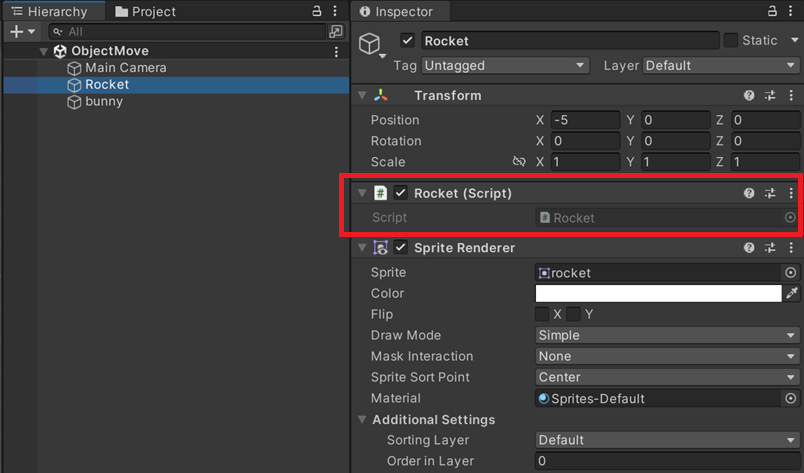Open Transform component help icon
The width and height of the screenshot is (804, 473).
pos(749,96)
